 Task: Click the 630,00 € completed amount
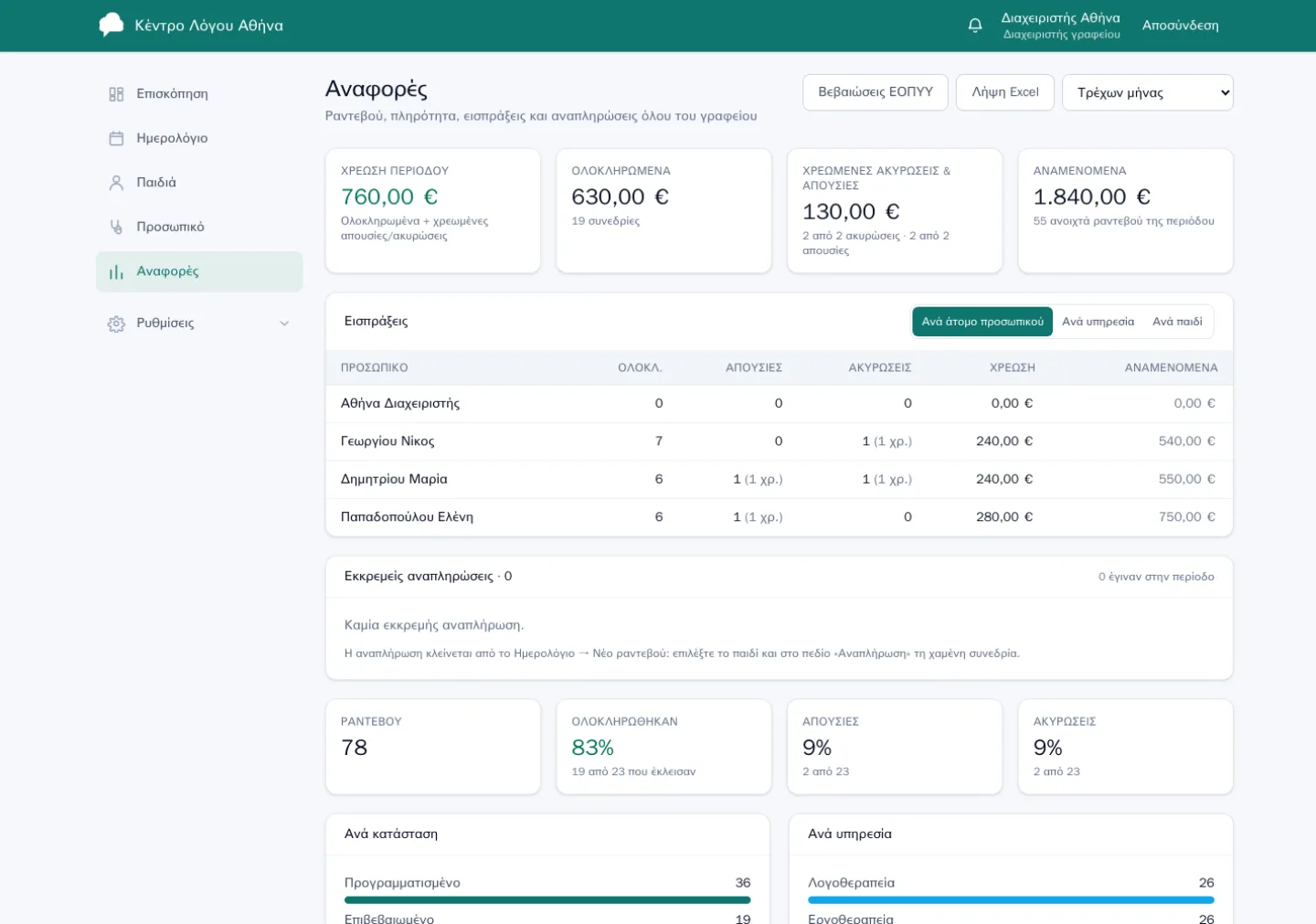click(x=620, y=197)
